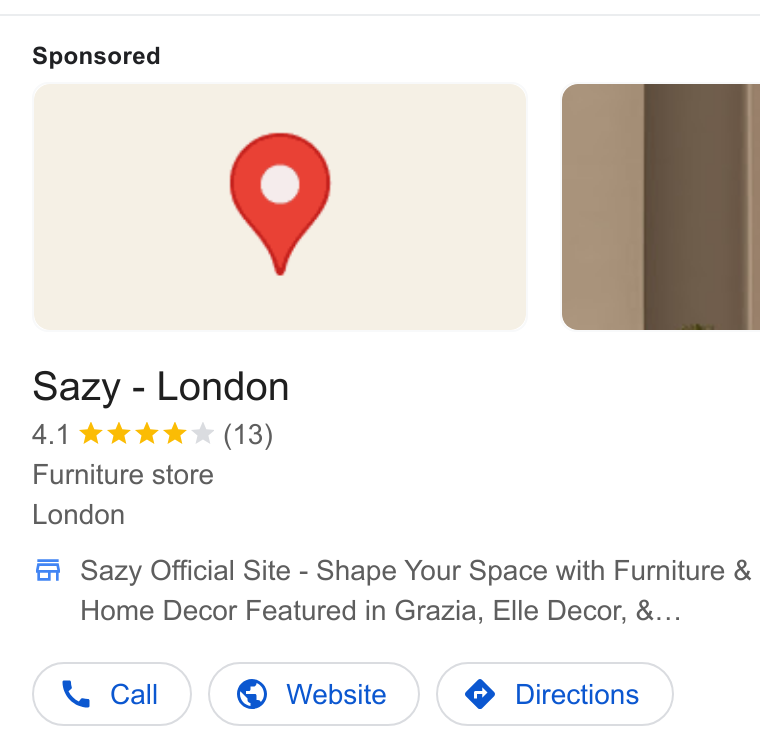The height and width of the screenshot is (750, 760).
Task: Get Directions to Sazy London
Action: (x=554, y=694)
